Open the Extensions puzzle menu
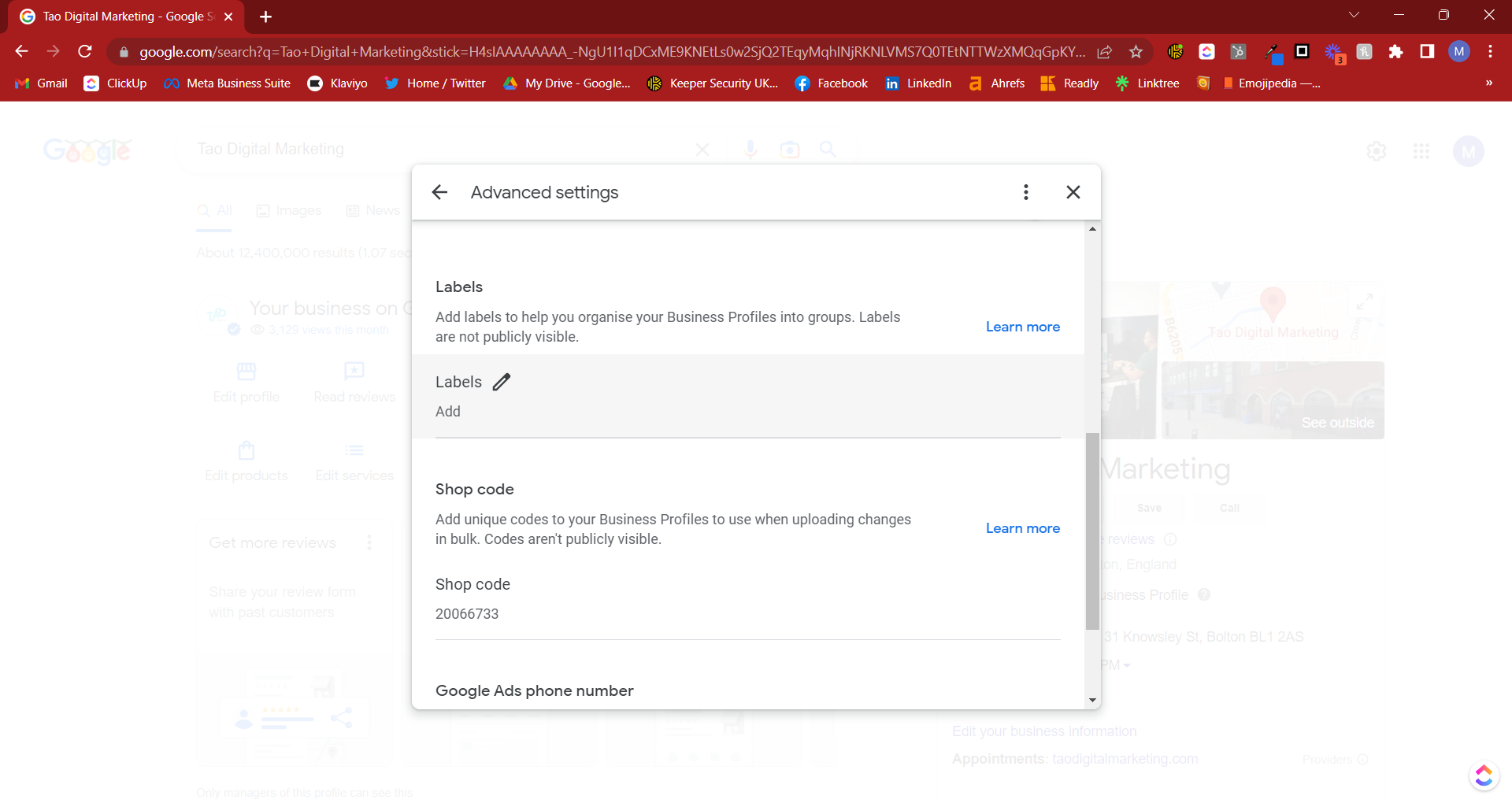 1395,52
